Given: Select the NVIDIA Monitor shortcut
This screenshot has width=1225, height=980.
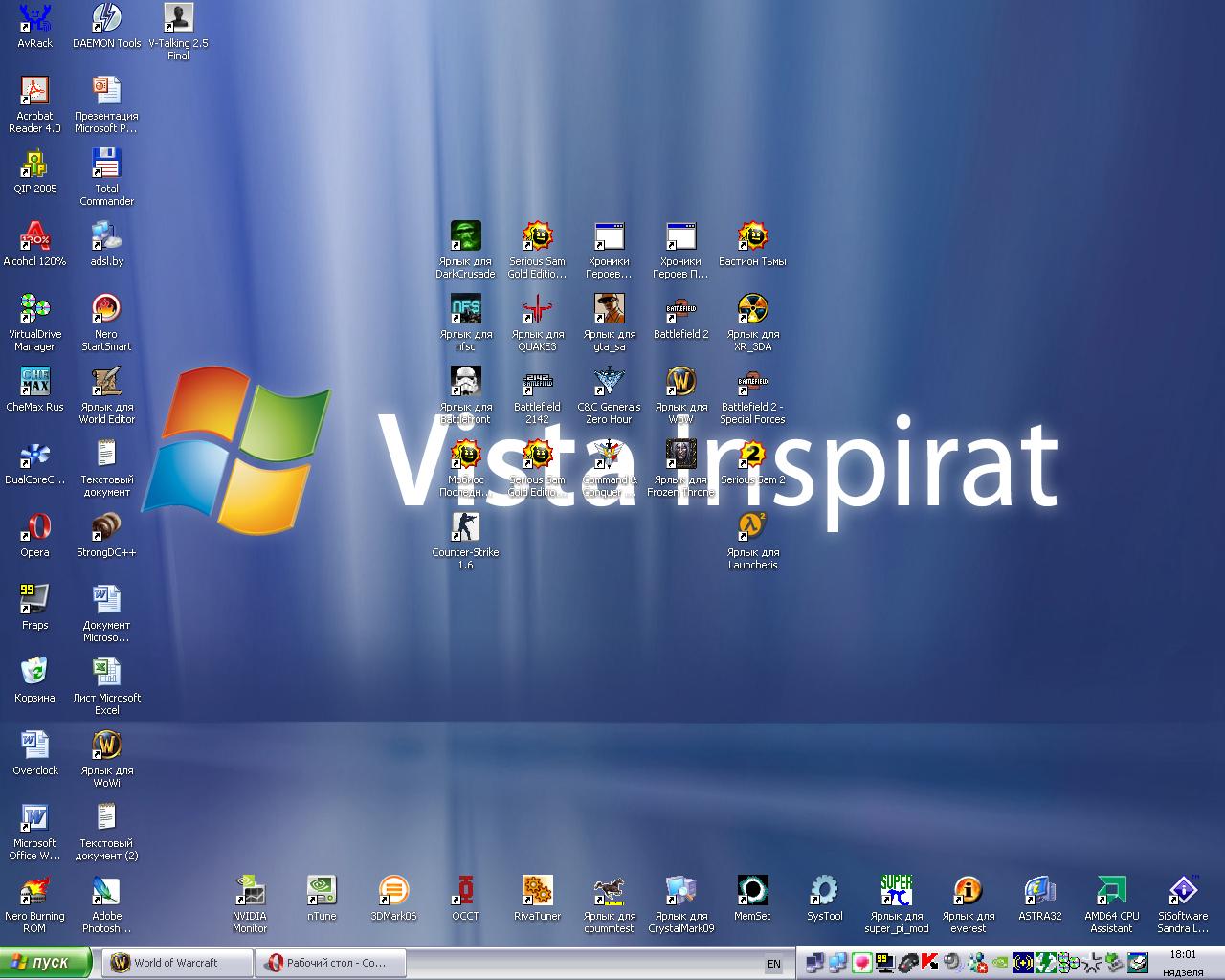Looking at the screenshot, I should (x=250, y=890).
